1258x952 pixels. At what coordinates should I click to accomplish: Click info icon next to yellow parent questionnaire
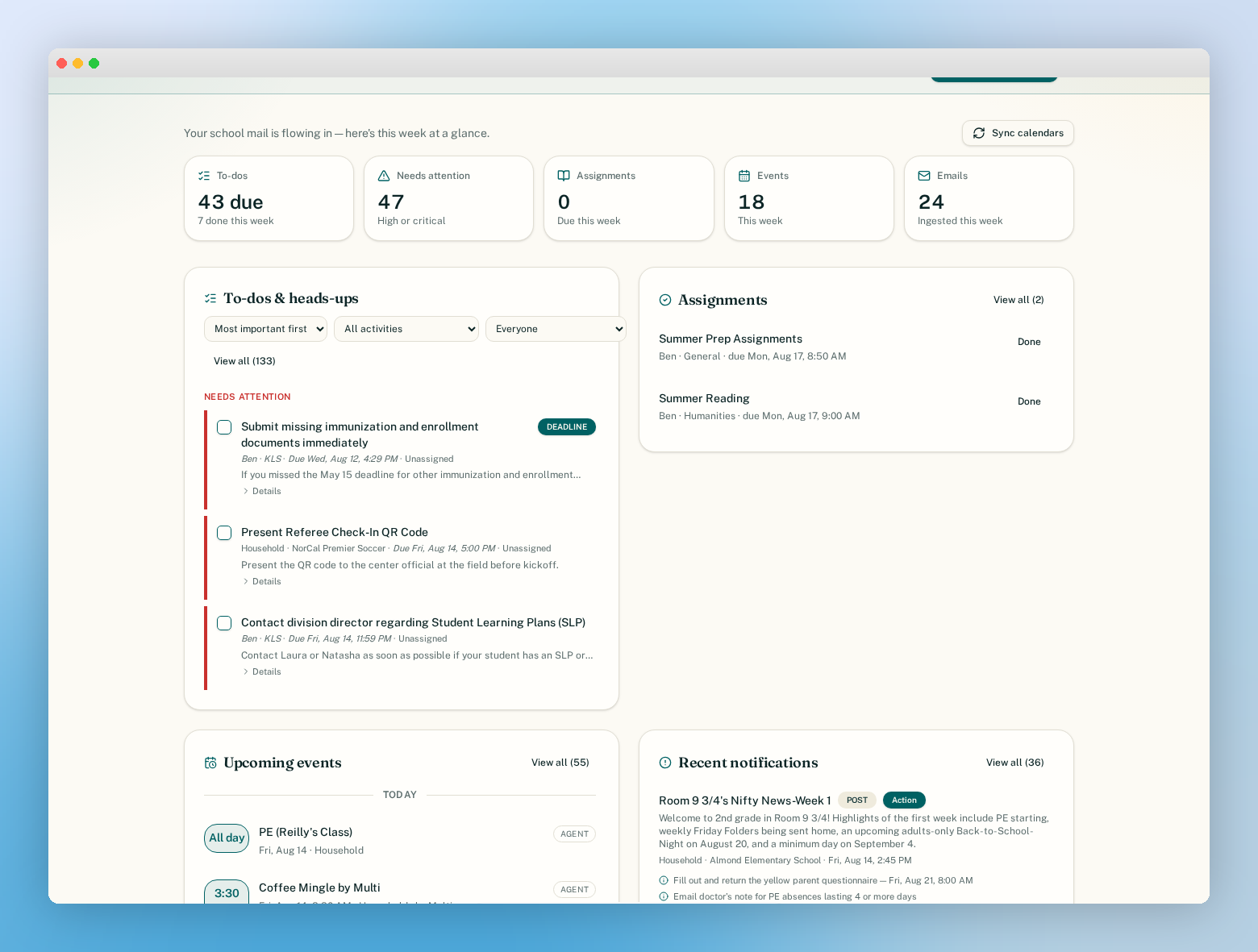pyautogui.click(x=664, y=880)
